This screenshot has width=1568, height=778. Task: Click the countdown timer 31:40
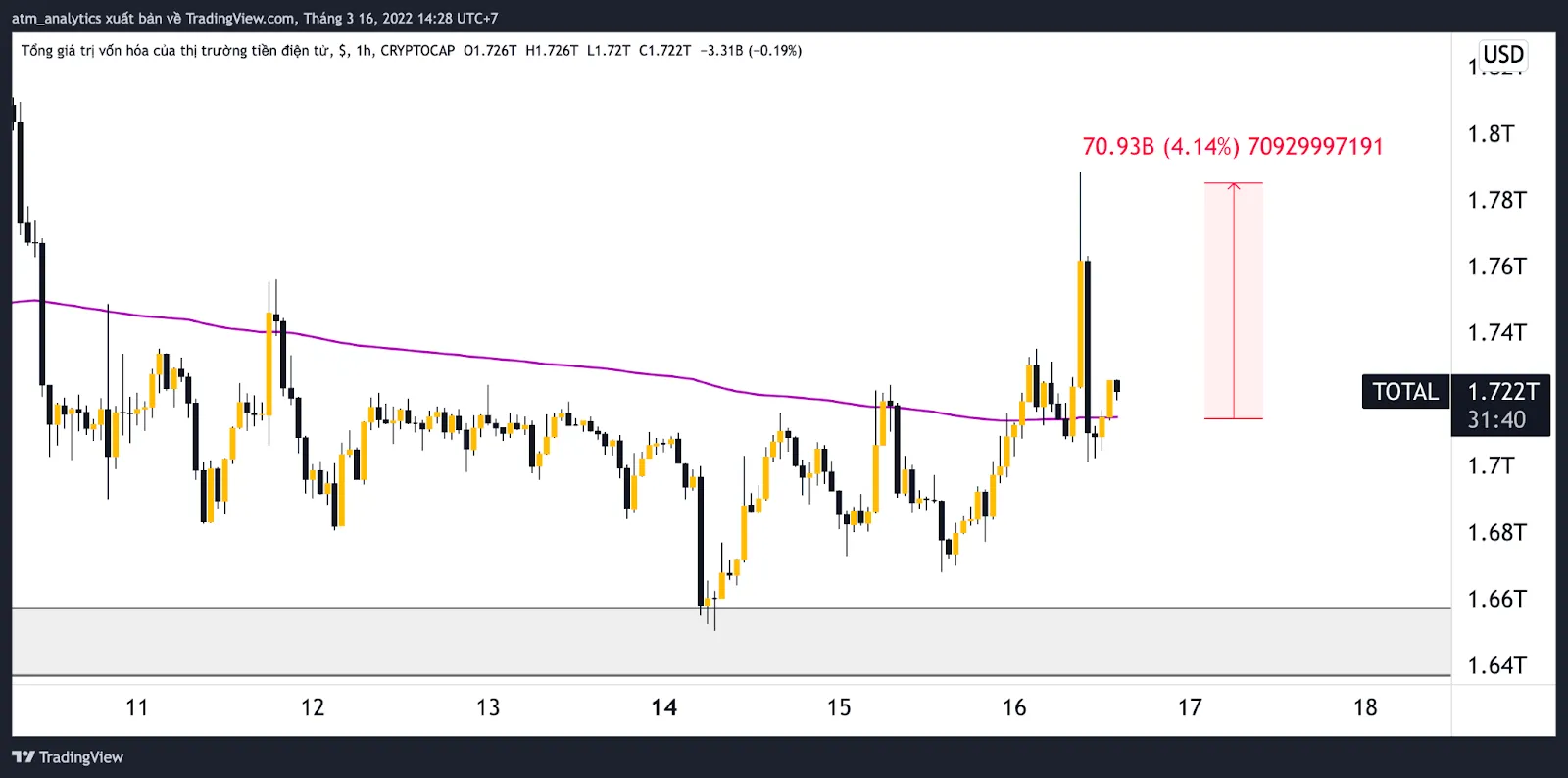[1496, 420]
